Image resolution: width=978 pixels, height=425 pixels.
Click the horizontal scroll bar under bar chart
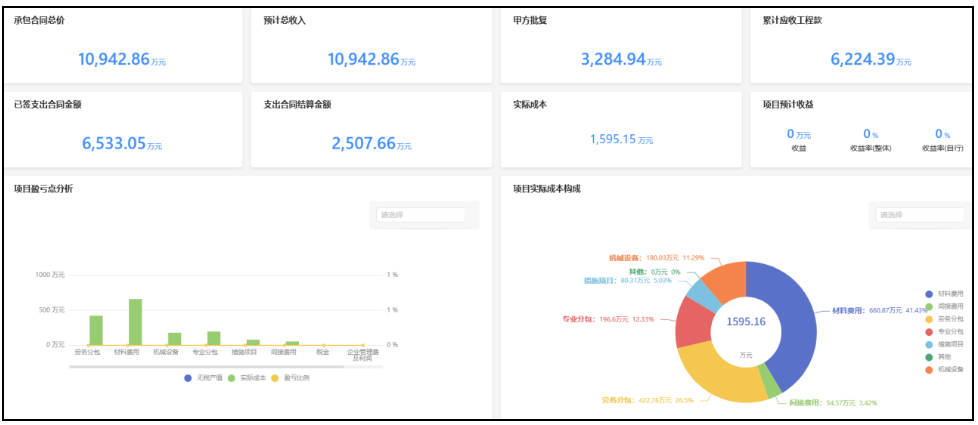tap(206, 366)
